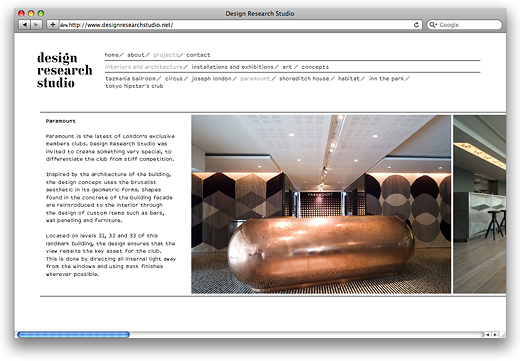Open the Google search magnifier dropdown

click(x=433, y=25)
